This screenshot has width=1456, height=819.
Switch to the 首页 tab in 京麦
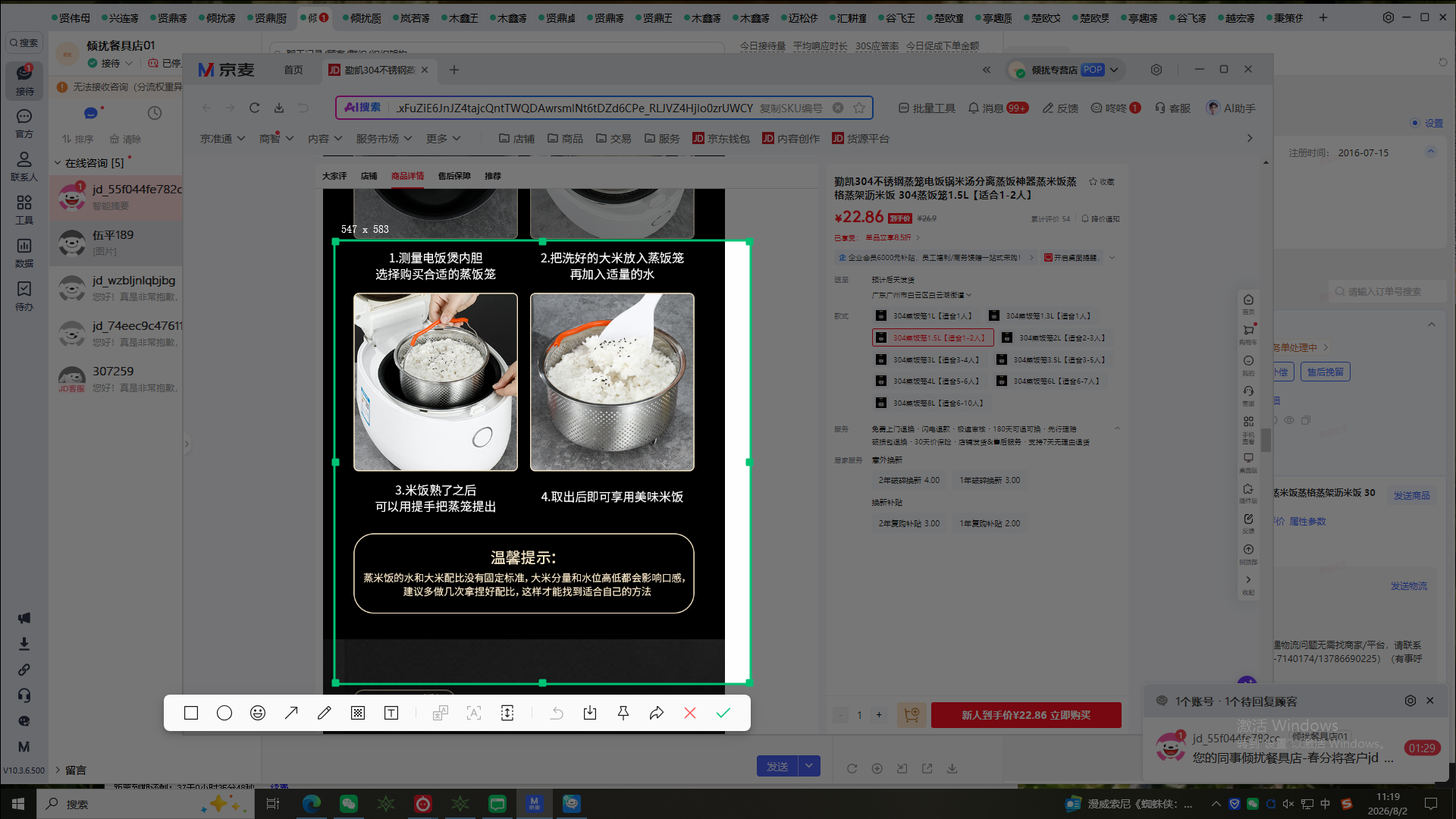(x=293, y=70)
